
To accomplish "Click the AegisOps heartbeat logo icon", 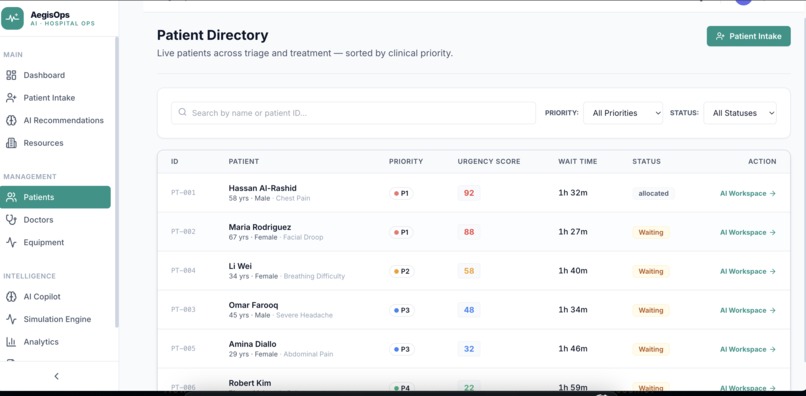I will (x=12, y=19).
